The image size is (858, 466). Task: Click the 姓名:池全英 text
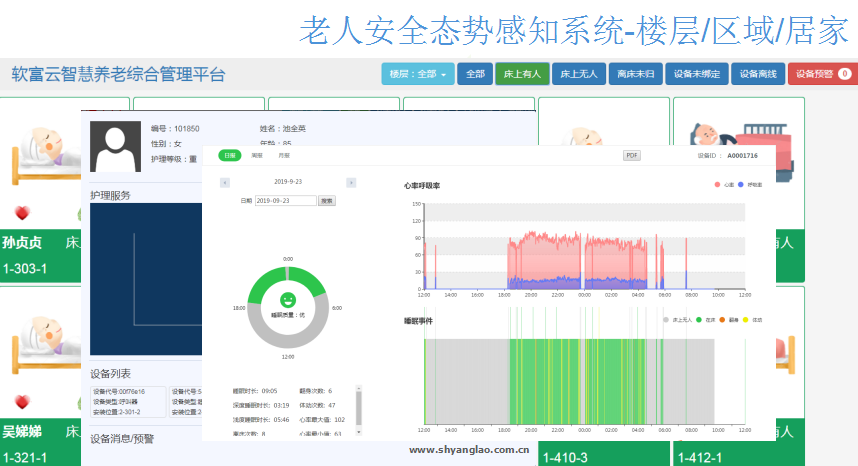coord(282,129)
